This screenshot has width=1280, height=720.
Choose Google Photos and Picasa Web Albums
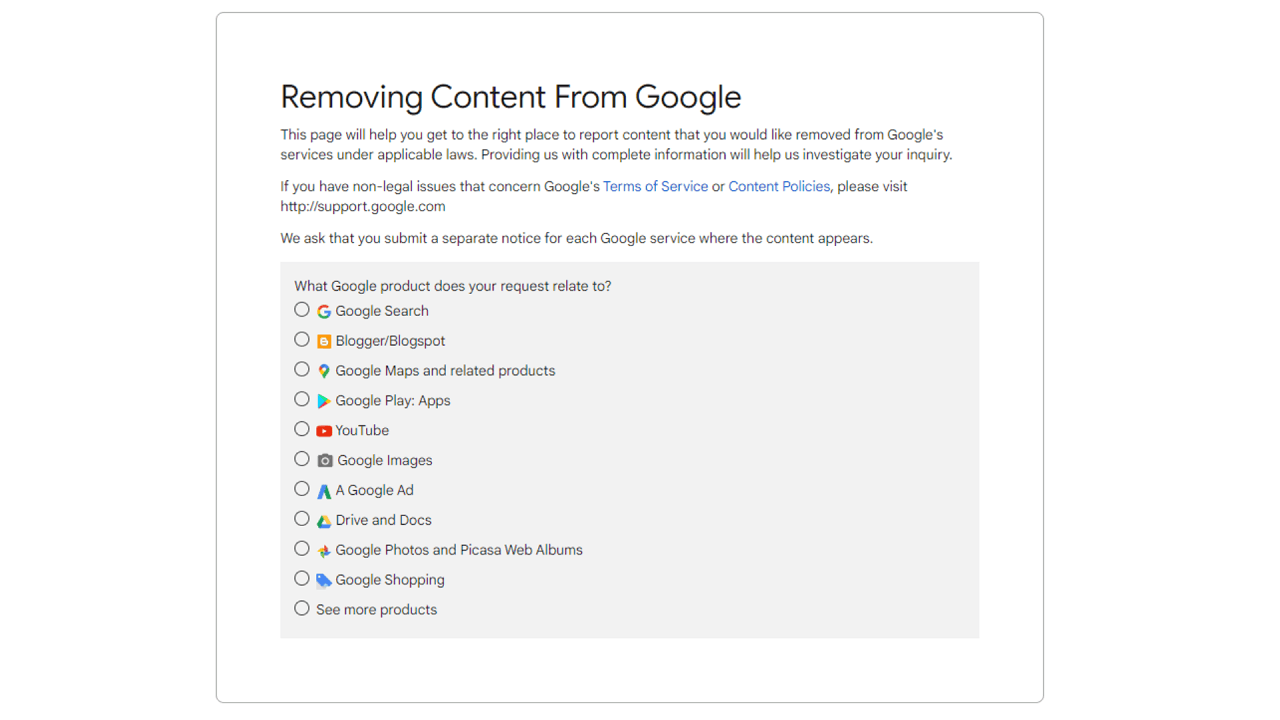tap(301, 548)
